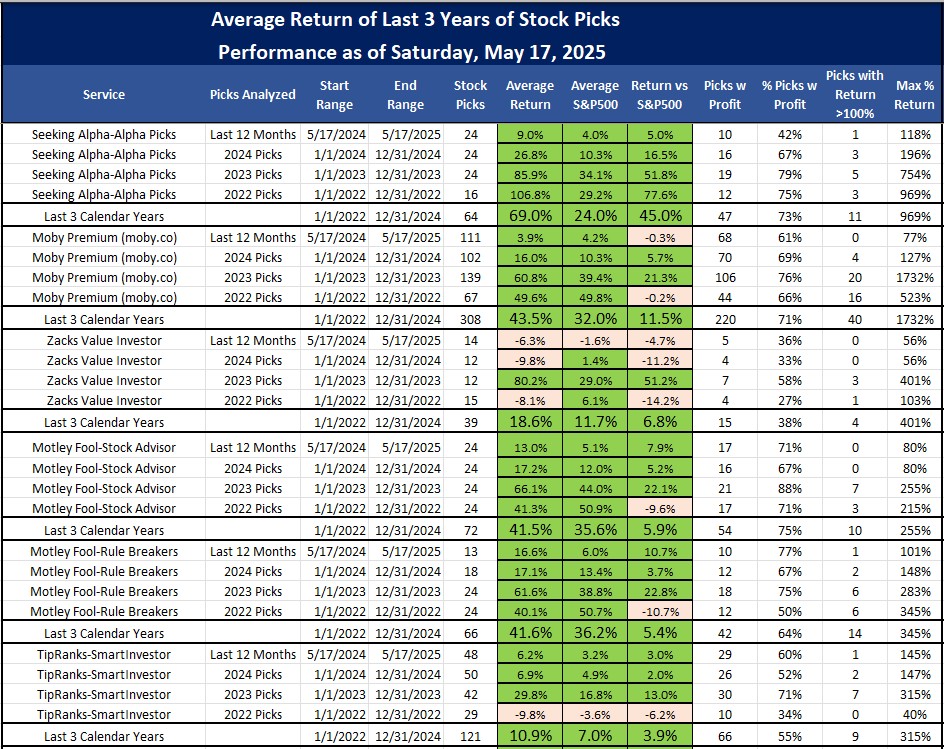The image size is (944, 749).
Task: Click Zacks 2023 Picks 401% max return
Action: tap(915, 381)
